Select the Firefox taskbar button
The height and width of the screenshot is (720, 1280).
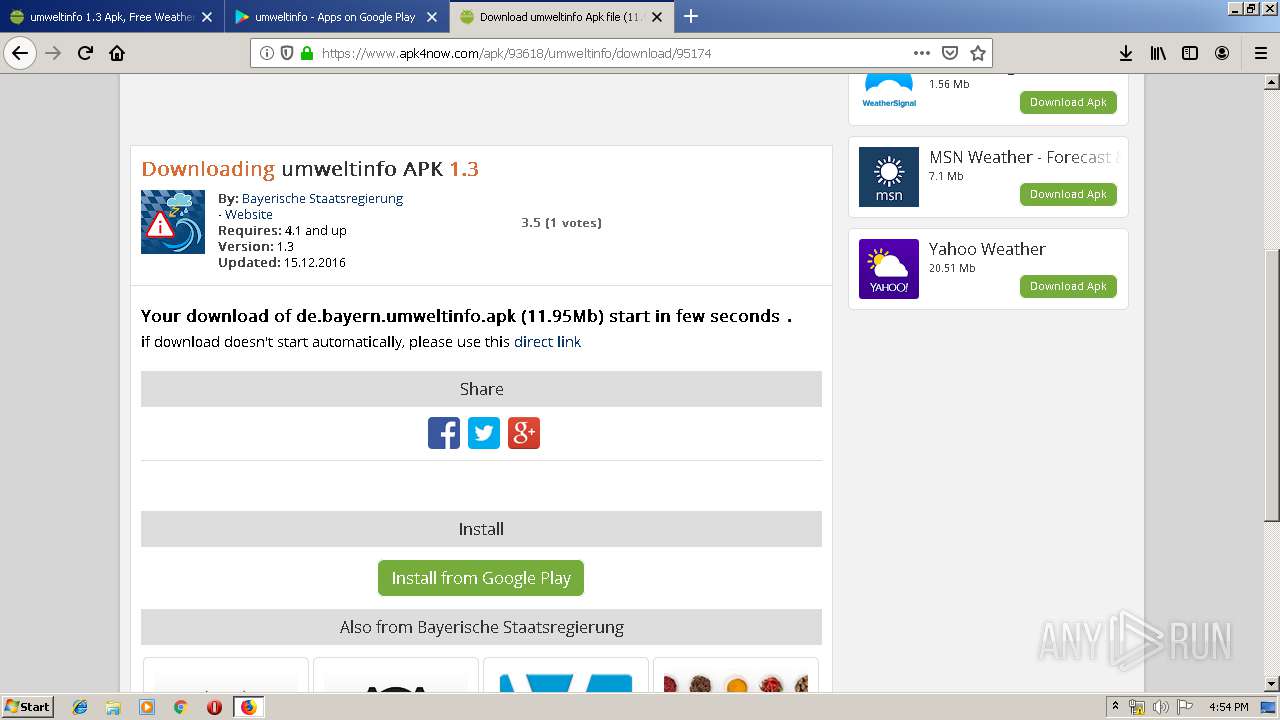tap(248, 707)
